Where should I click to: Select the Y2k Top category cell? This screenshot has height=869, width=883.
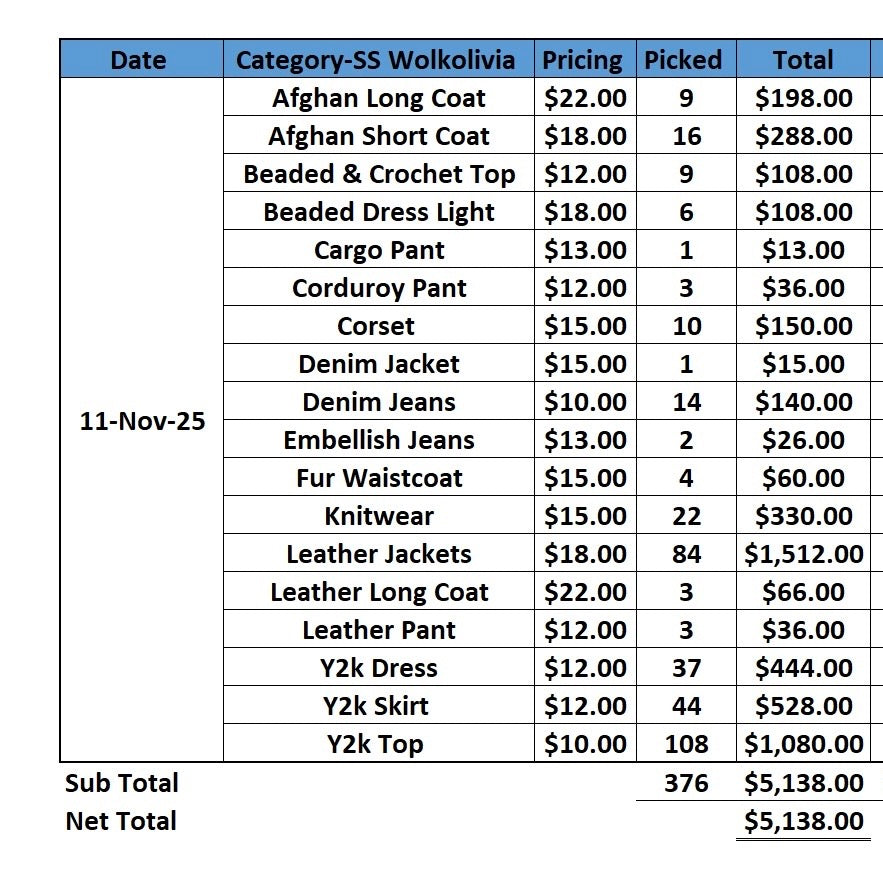376,744
